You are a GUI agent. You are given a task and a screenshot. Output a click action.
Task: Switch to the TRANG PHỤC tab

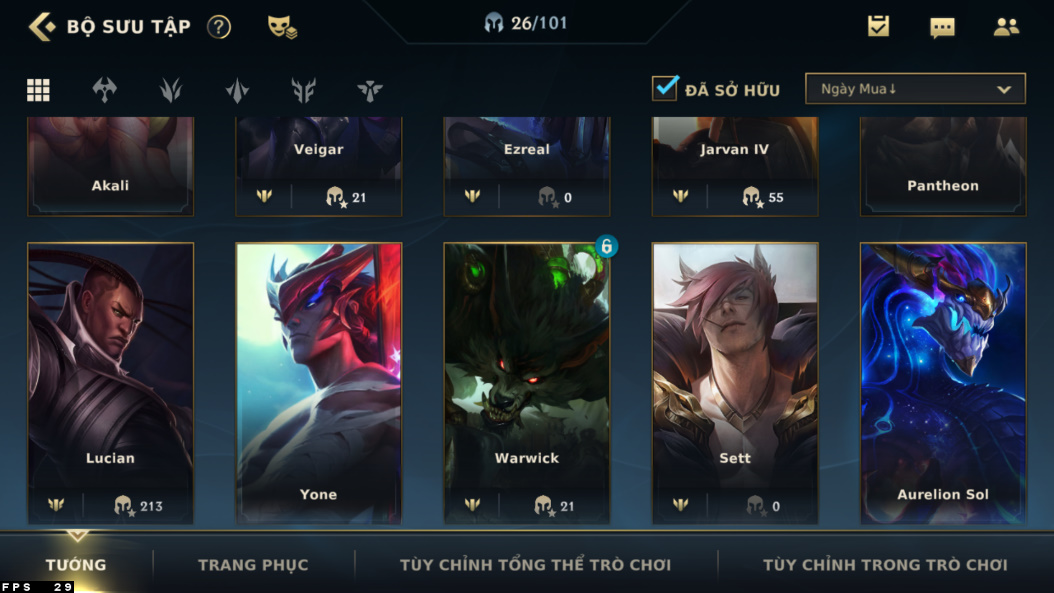(253, 565)
